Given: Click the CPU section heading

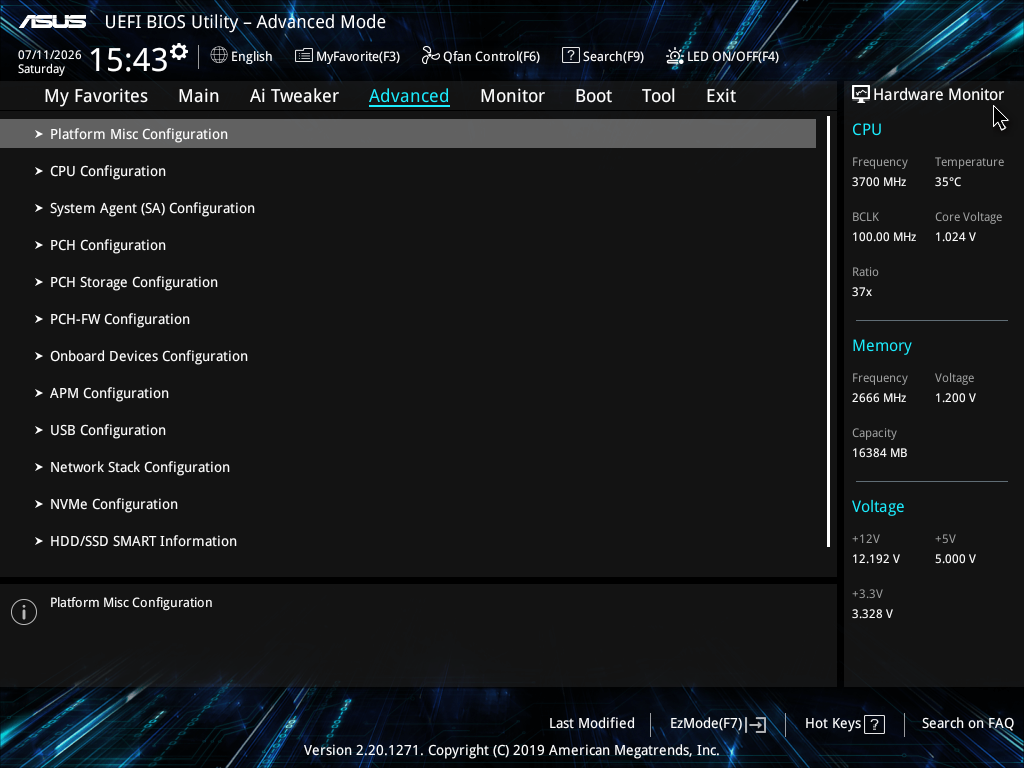Looking at the screenshot, I should [x=867, y=129].
